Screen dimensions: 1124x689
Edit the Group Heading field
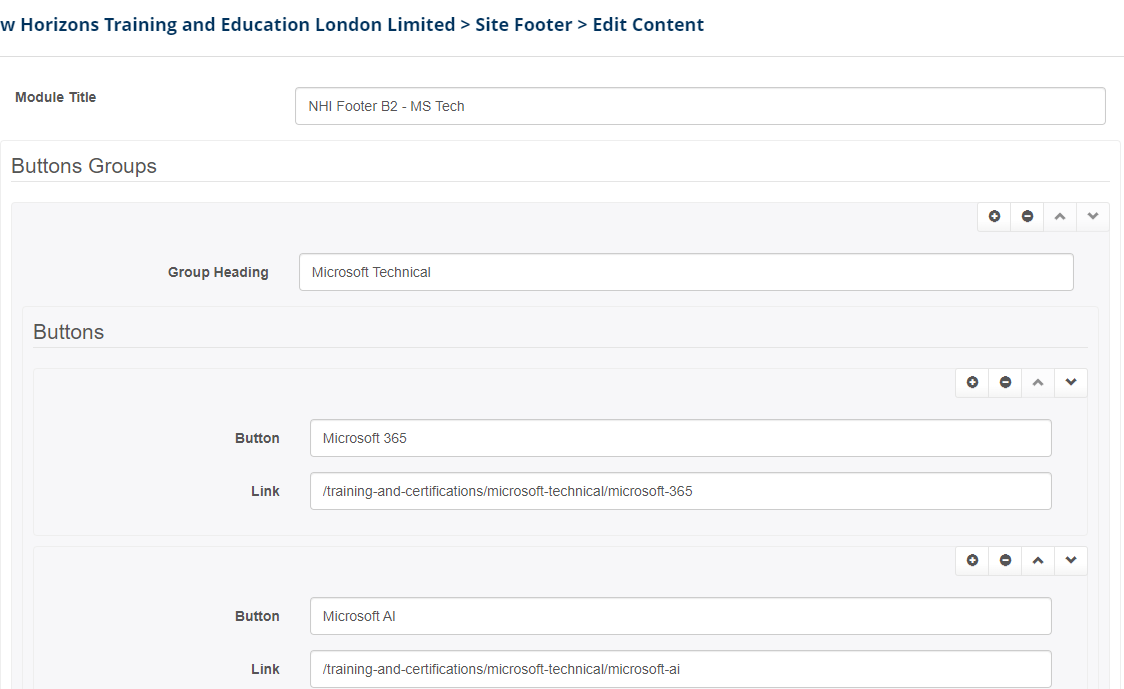[686, 272]
